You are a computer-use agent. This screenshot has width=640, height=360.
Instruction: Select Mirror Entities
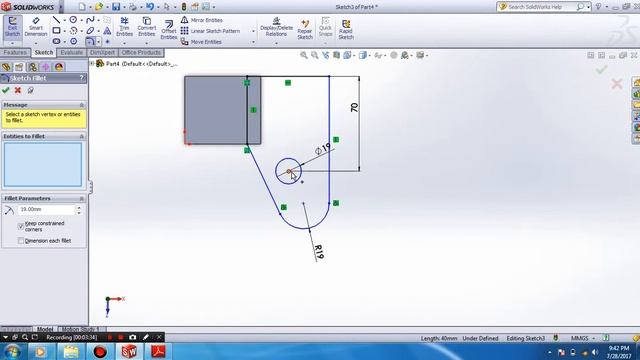coord(202,20)
